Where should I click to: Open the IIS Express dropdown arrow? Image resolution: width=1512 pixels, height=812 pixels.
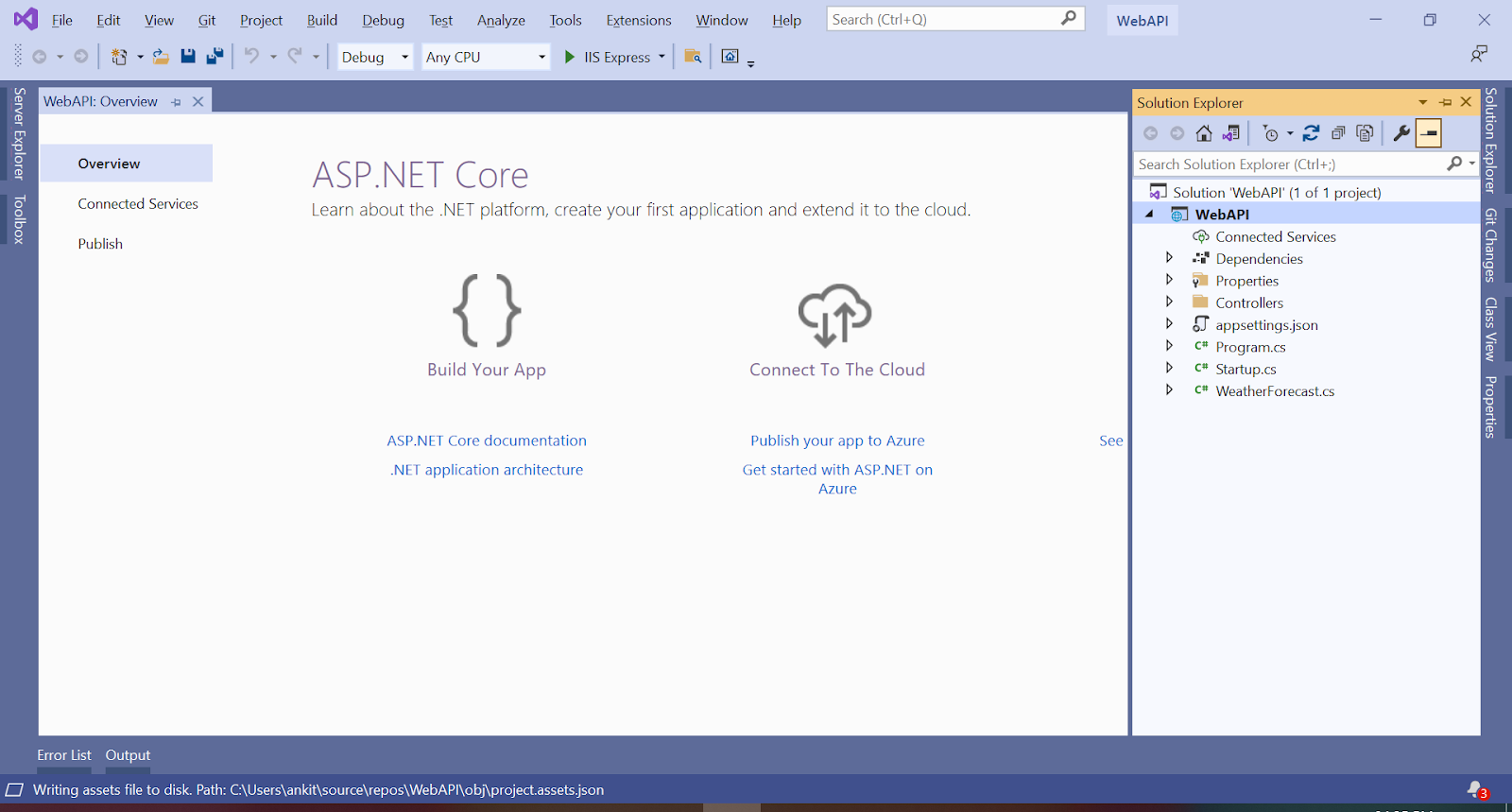point(661,57)
